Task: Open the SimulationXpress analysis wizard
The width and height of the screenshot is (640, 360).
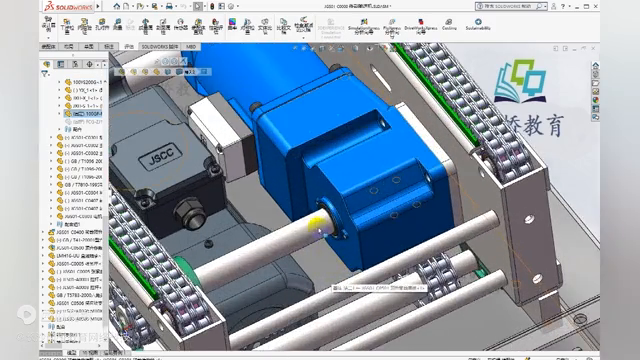Action: click(x=364, y=25)
